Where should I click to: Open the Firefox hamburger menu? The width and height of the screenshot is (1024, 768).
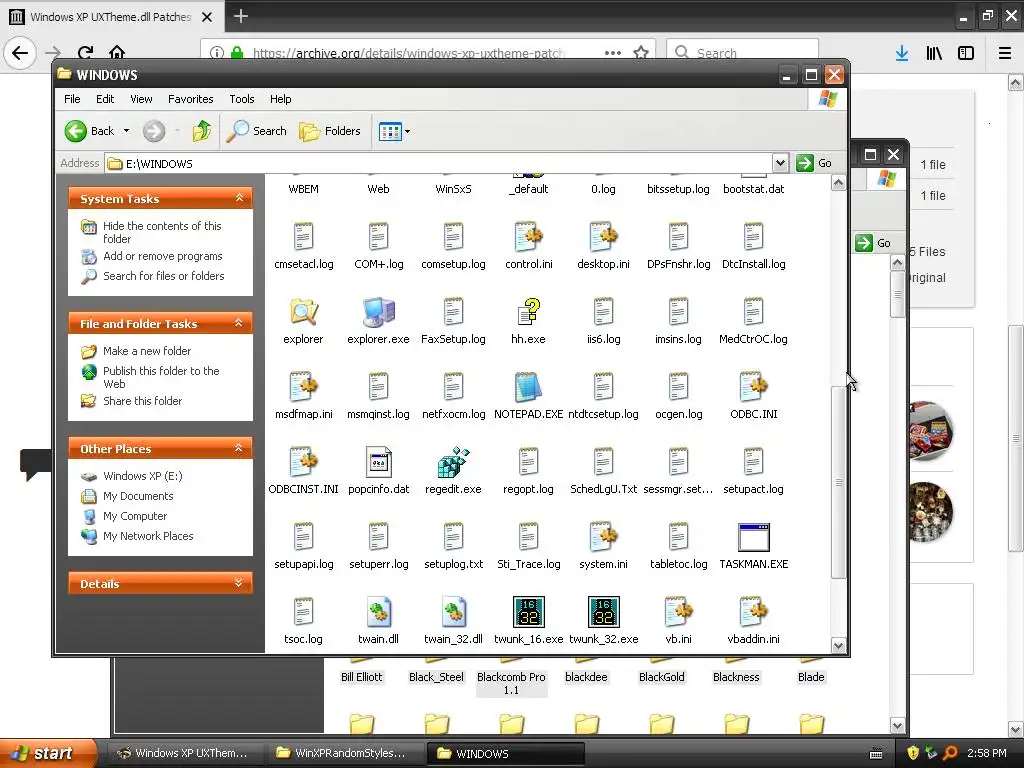[1004, 53]
